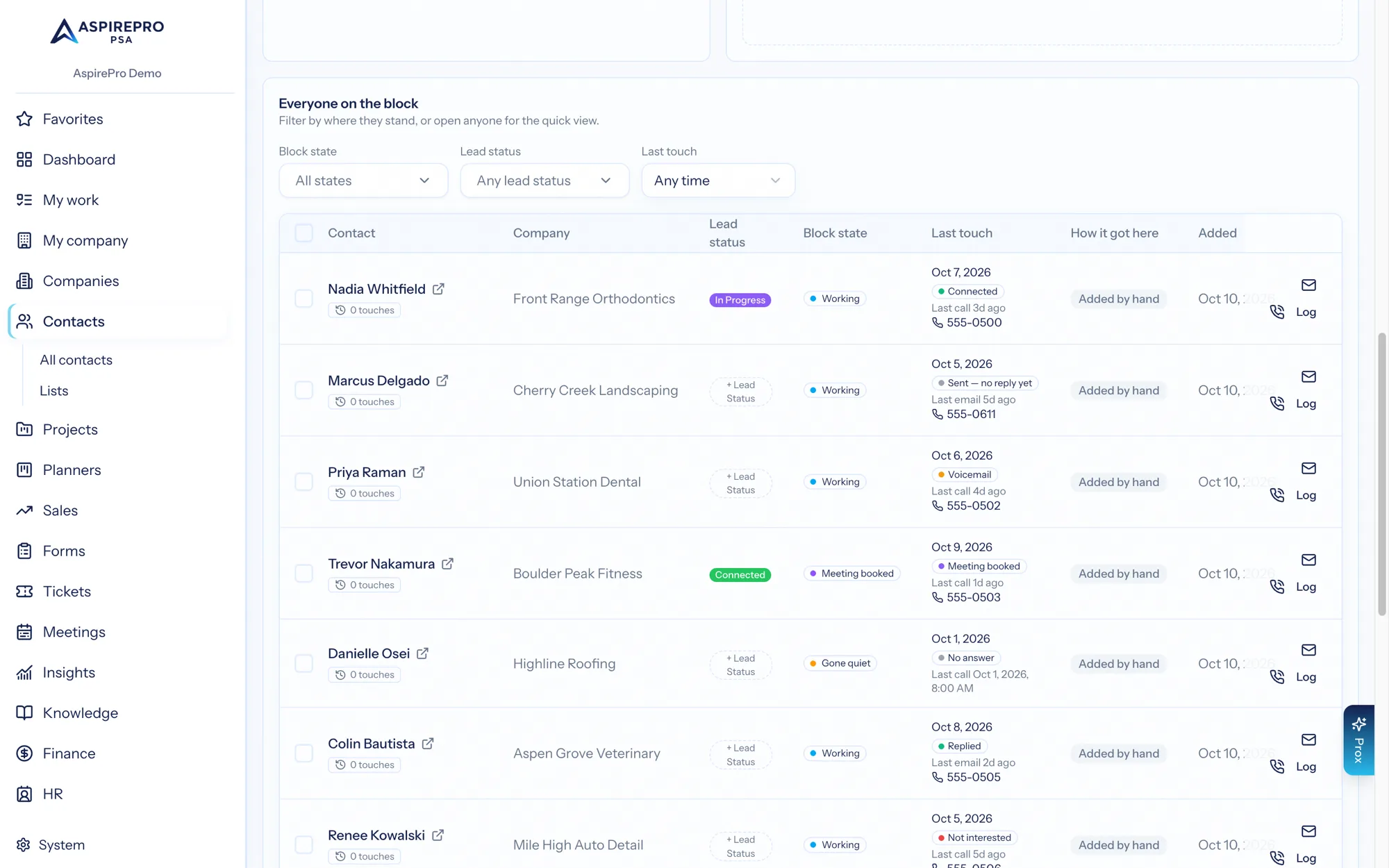Open Marcus Delgado's external link icon
The height and width of the screenshot is (868, 1389).
tap(442, 381)
